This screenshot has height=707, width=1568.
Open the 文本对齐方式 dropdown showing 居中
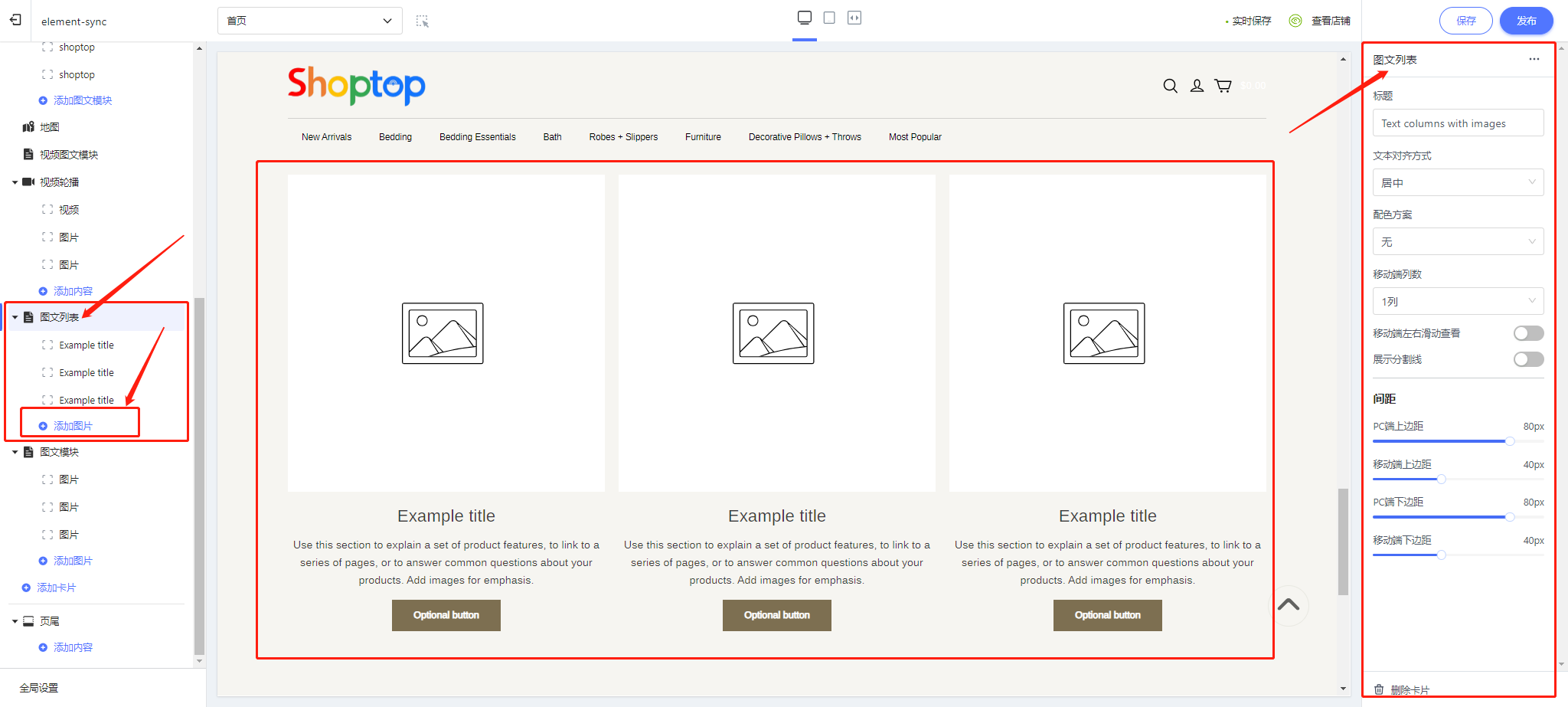tap(1458, 182)
